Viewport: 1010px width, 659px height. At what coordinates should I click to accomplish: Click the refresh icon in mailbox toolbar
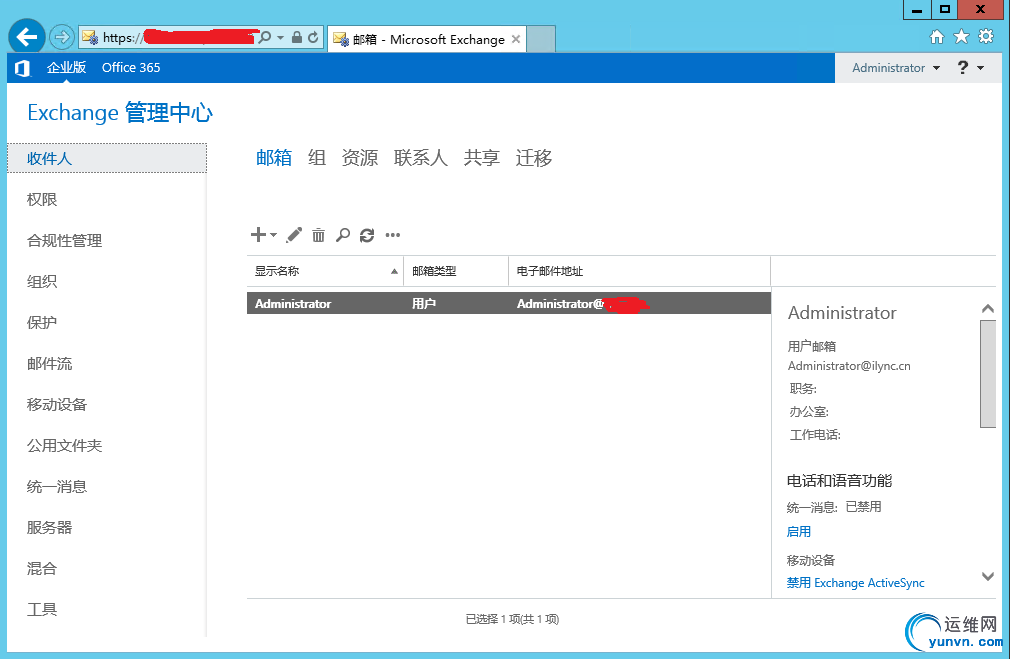click(367, 235)
